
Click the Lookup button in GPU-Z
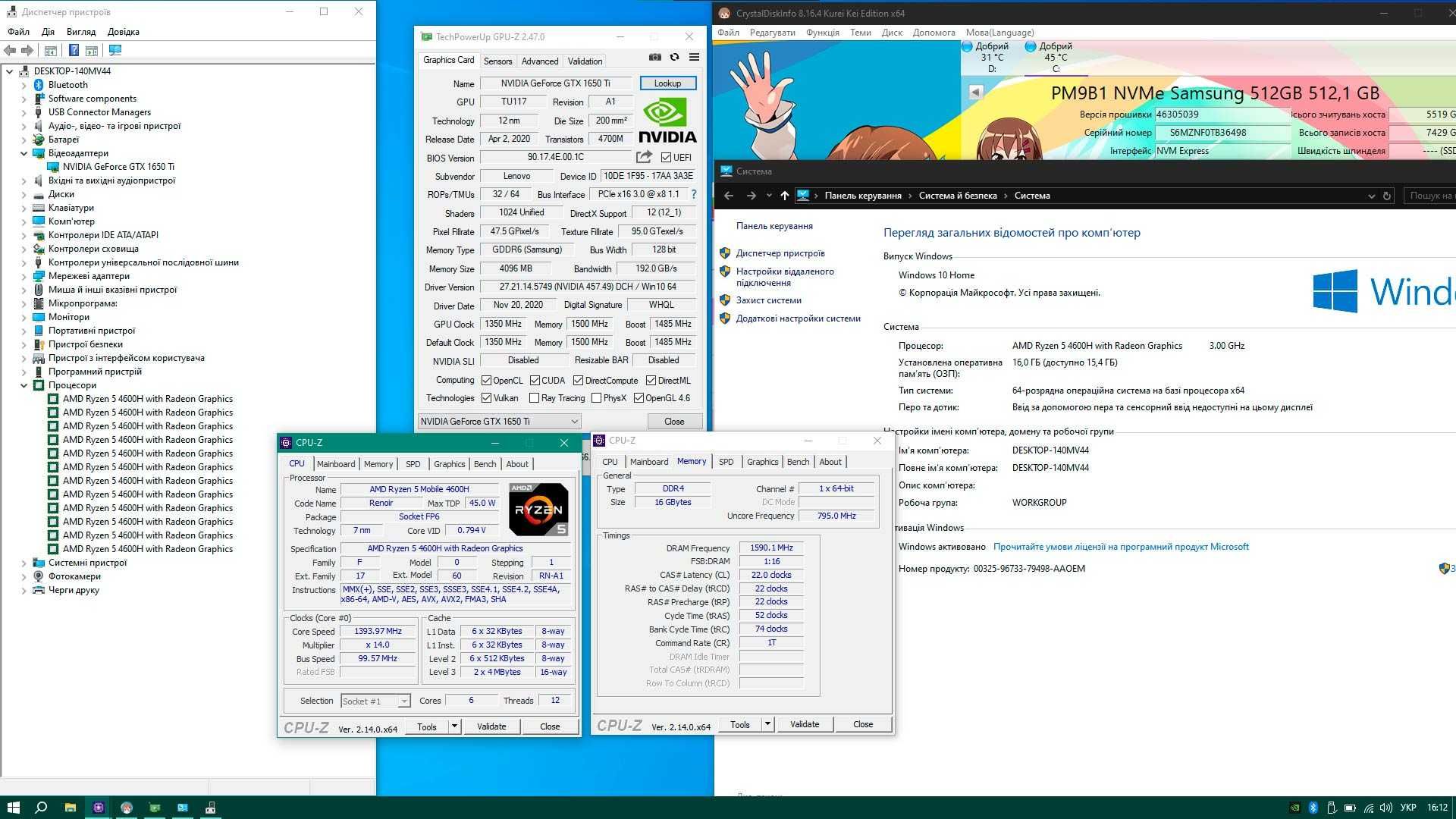coord(667,83)
